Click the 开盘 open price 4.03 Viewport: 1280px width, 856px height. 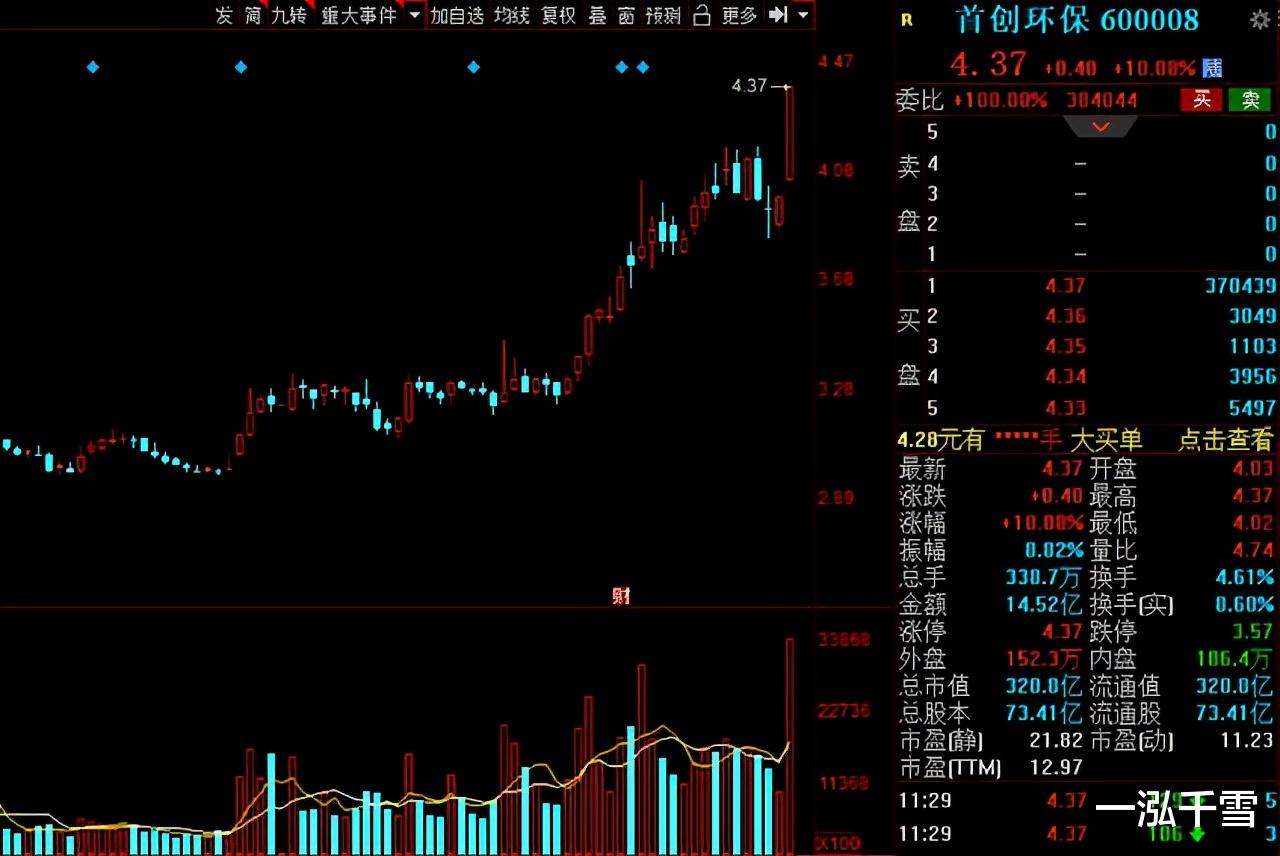1254,468
